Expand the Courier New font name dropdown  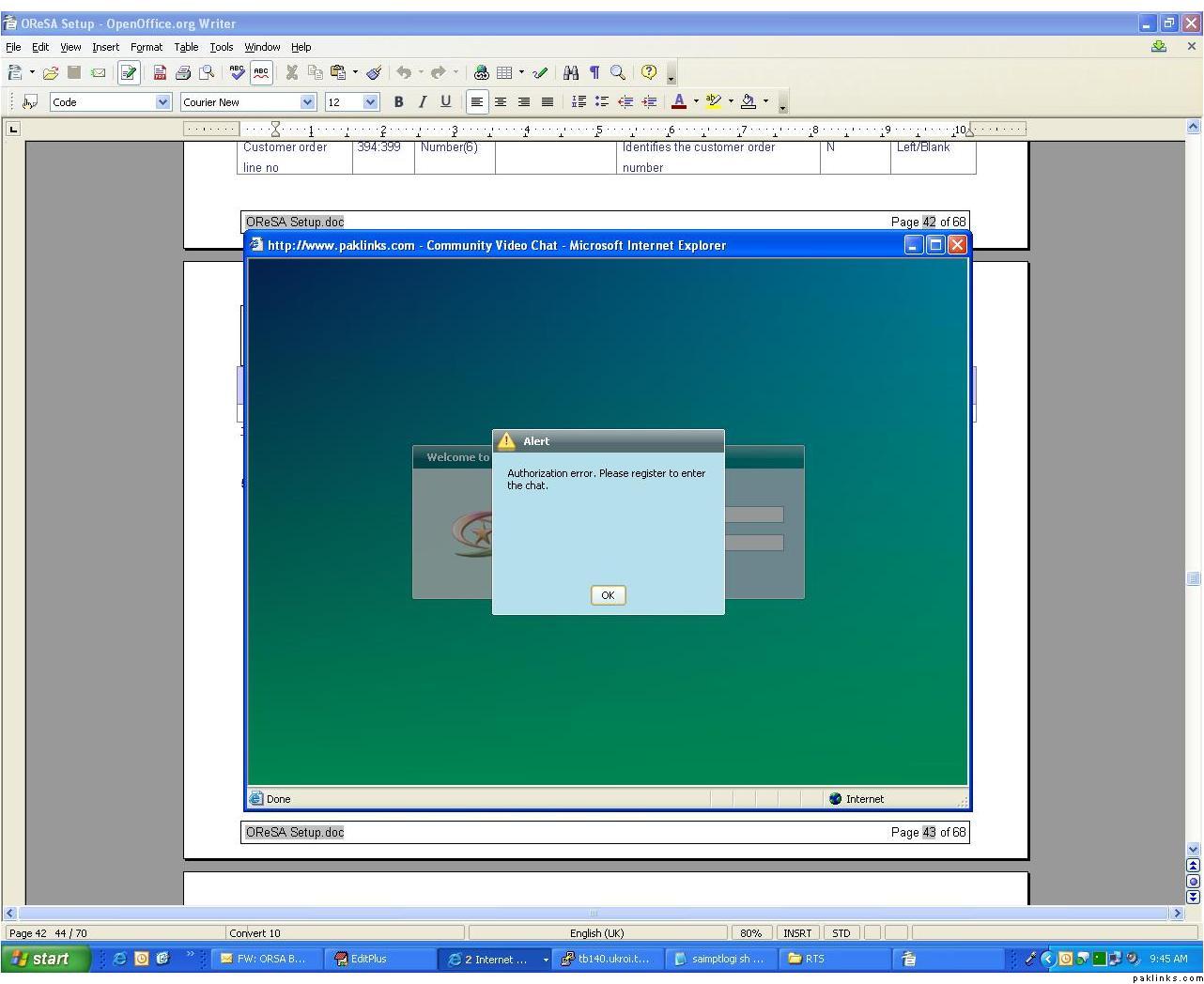coord(307,101)
